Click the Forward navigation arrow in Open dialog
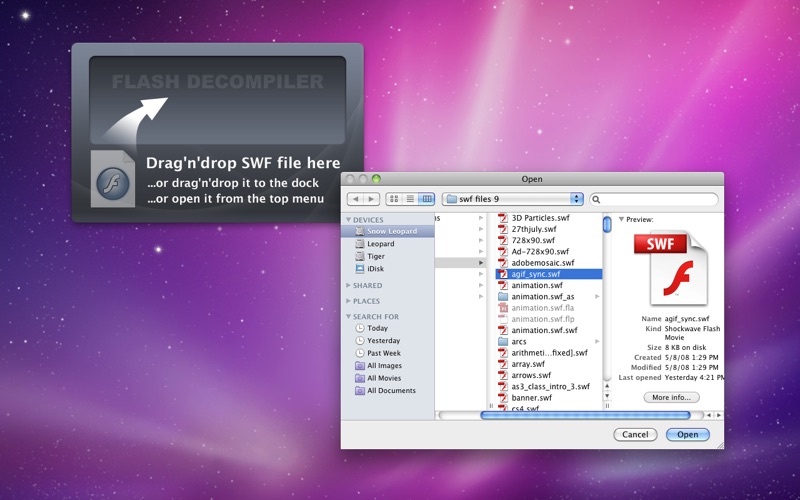Screen dimensions: 800x500 [371, 199]
